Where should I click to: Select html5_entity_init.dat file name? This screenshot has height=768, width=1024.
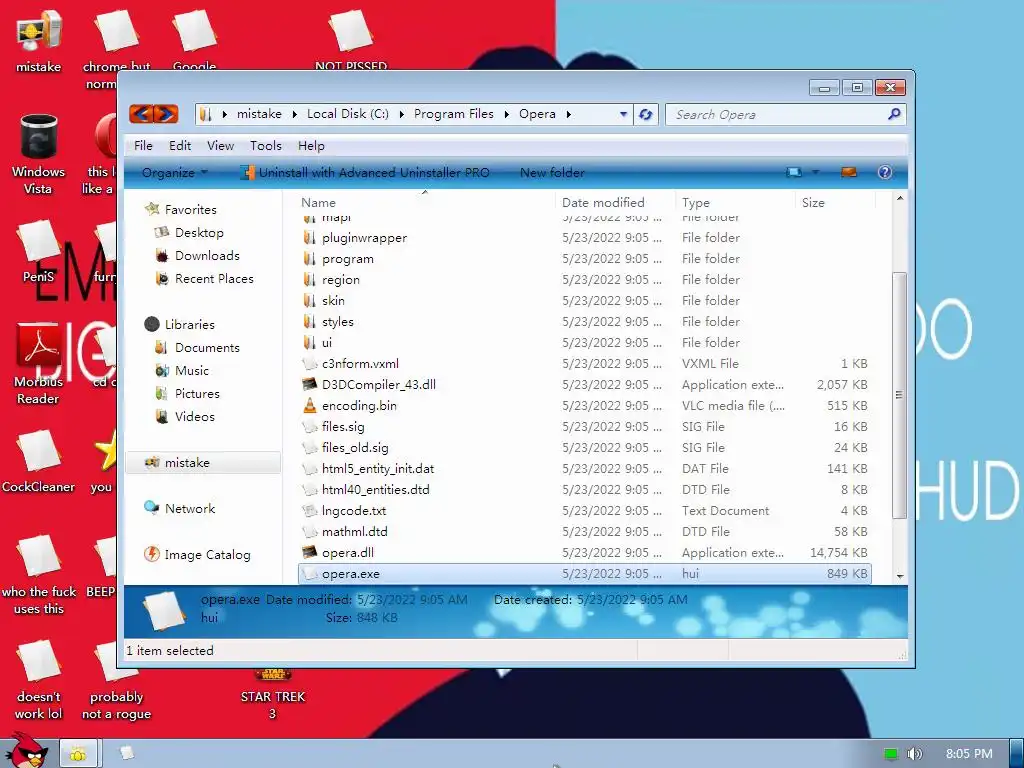click(377, 468)
